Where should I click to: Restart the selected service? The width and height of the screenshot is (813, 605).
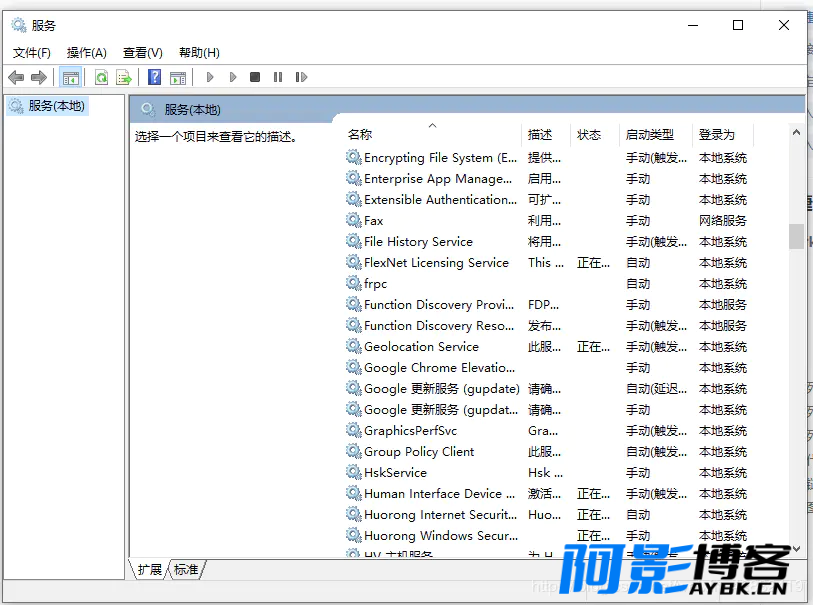tap(301, 77)
